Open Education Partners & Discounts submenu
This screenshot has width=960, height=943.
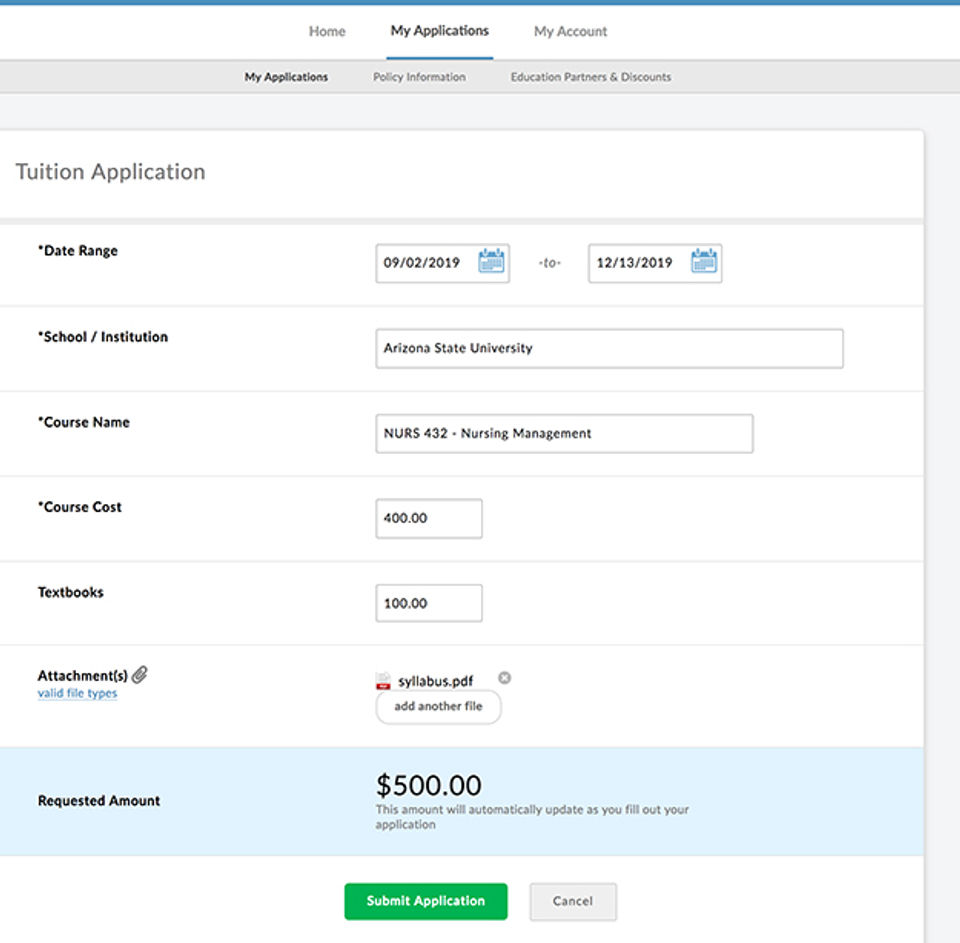click(591, 77)
